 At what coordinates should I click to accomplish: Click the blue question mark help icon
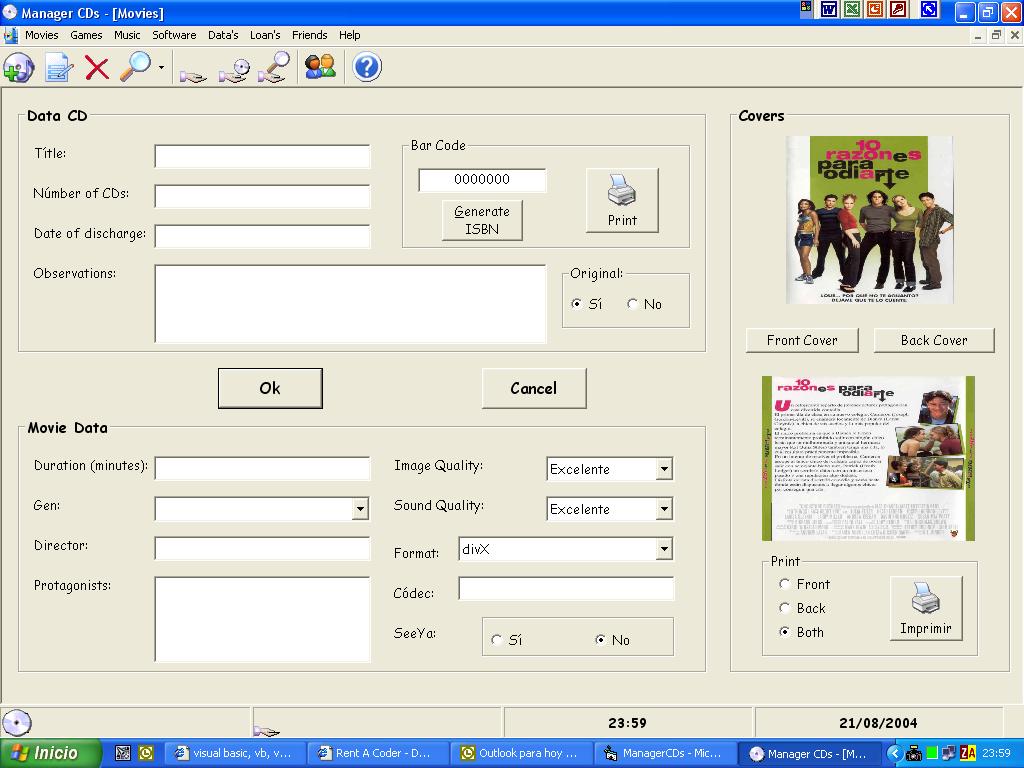click(367, 67)
